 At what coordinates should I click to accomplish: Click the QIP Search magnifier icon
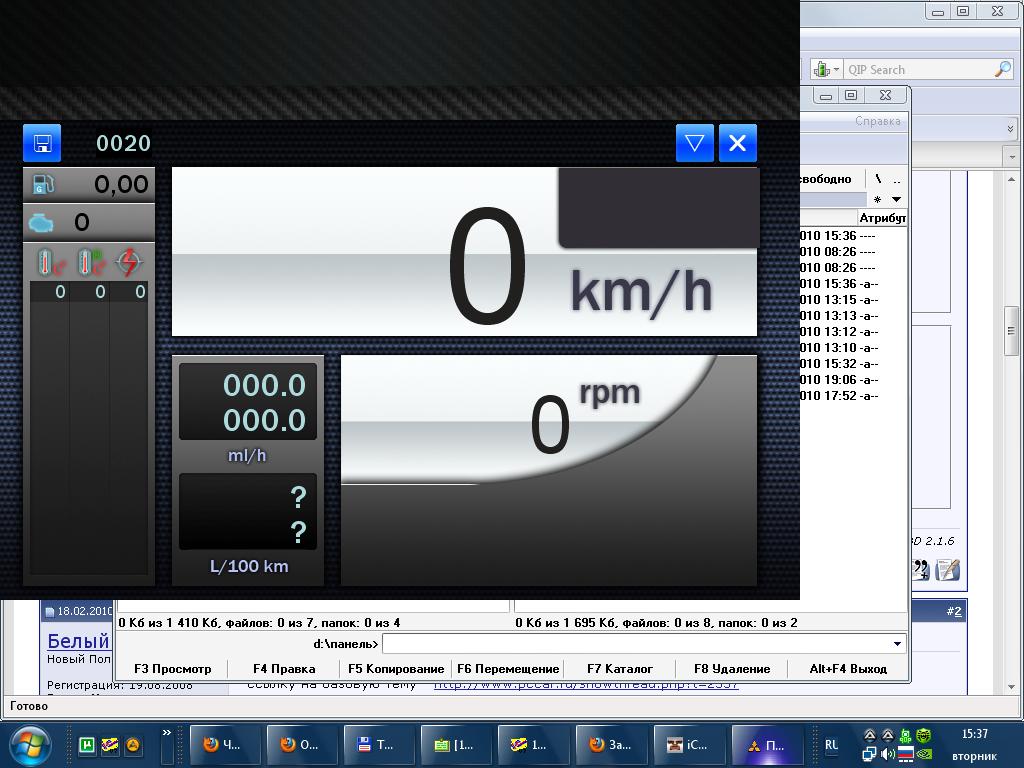[x=1002, y=69]
